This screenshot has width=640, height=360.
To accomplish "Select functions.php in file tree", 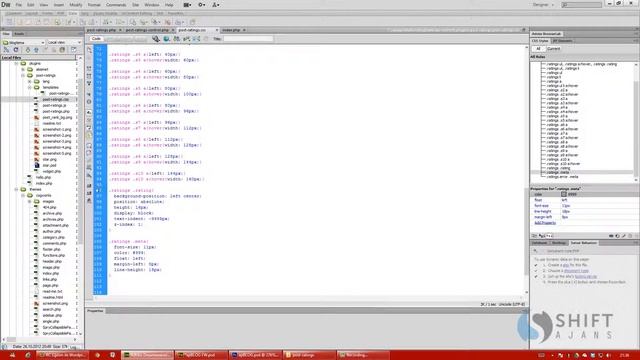I will click(x=53, y=256).
